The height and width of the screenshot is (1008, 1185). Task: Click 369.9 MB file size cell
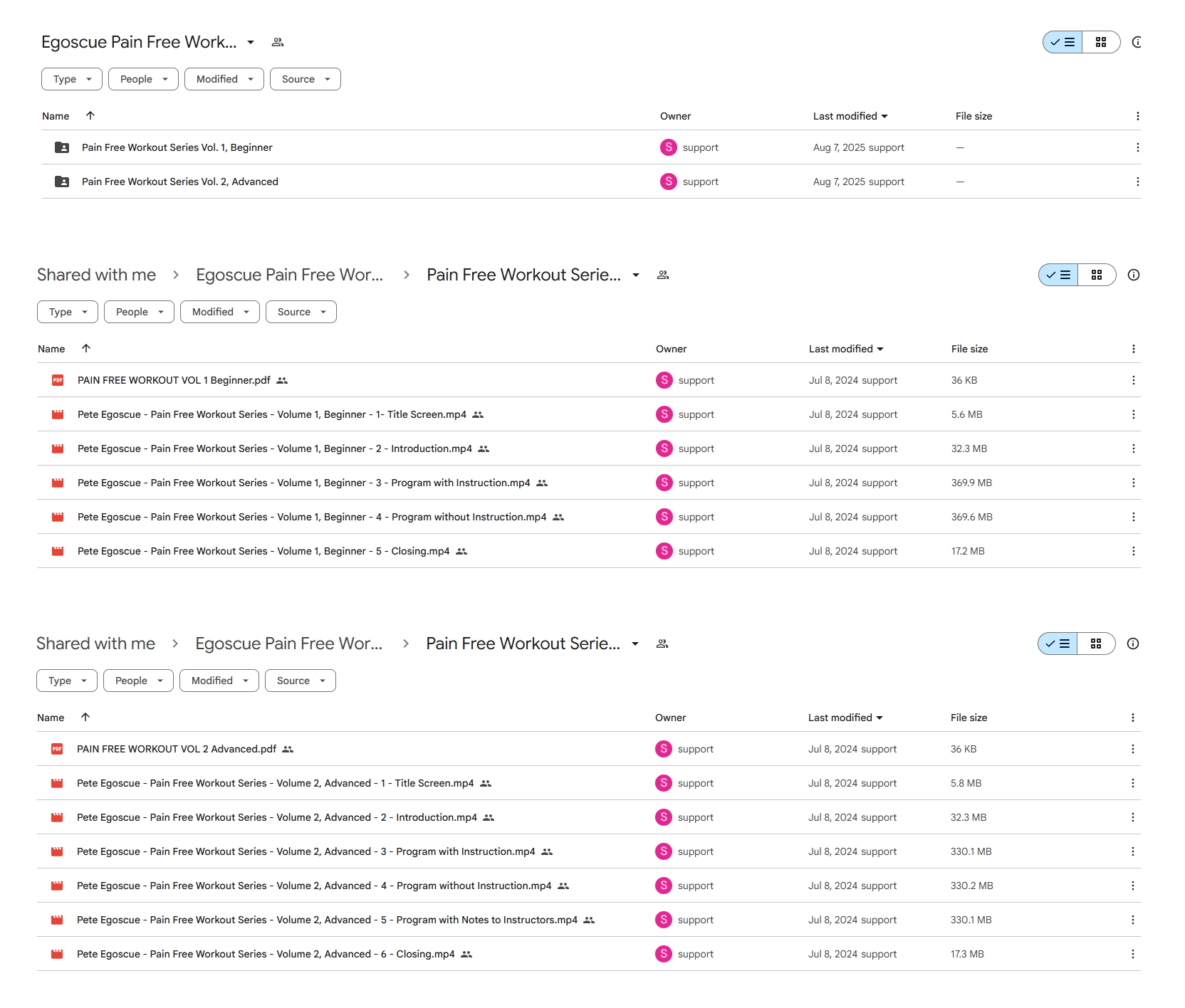point(971,483)
